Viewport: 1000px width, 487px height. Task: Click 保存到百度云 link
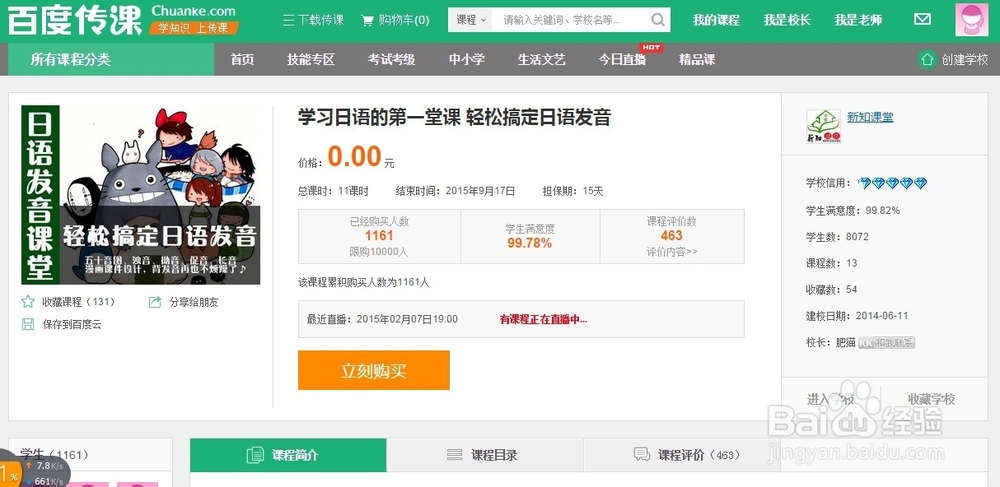72,324
